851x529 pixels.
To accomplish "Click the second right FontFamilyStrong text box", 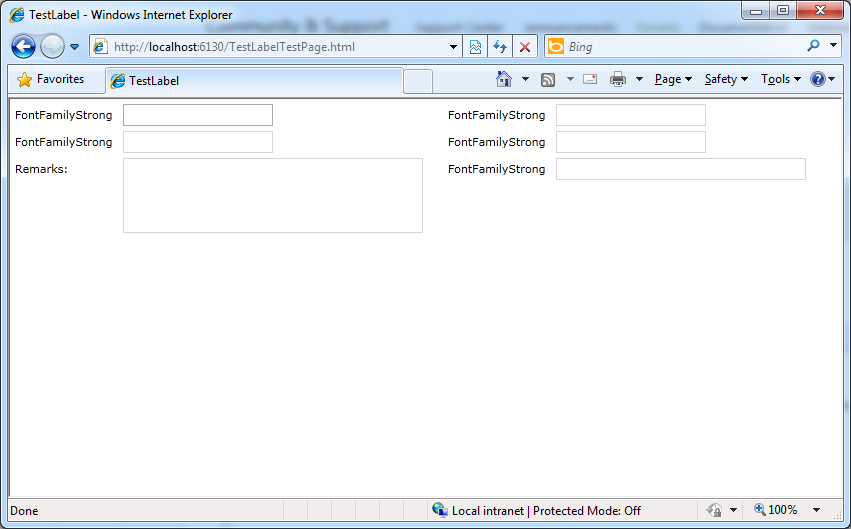I will coord(631,142).
